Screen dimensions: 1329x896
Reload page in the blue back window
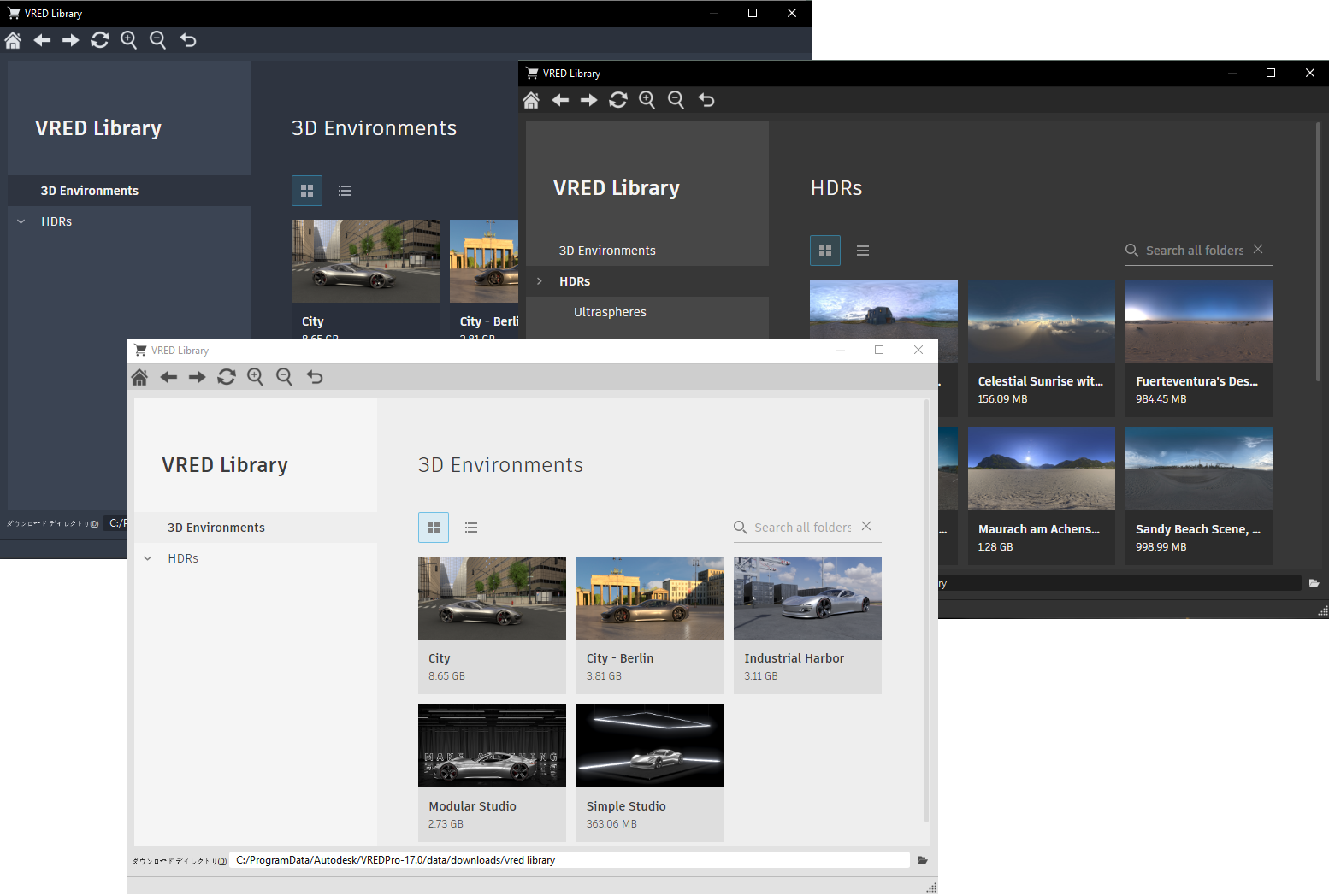pos(100,40)
